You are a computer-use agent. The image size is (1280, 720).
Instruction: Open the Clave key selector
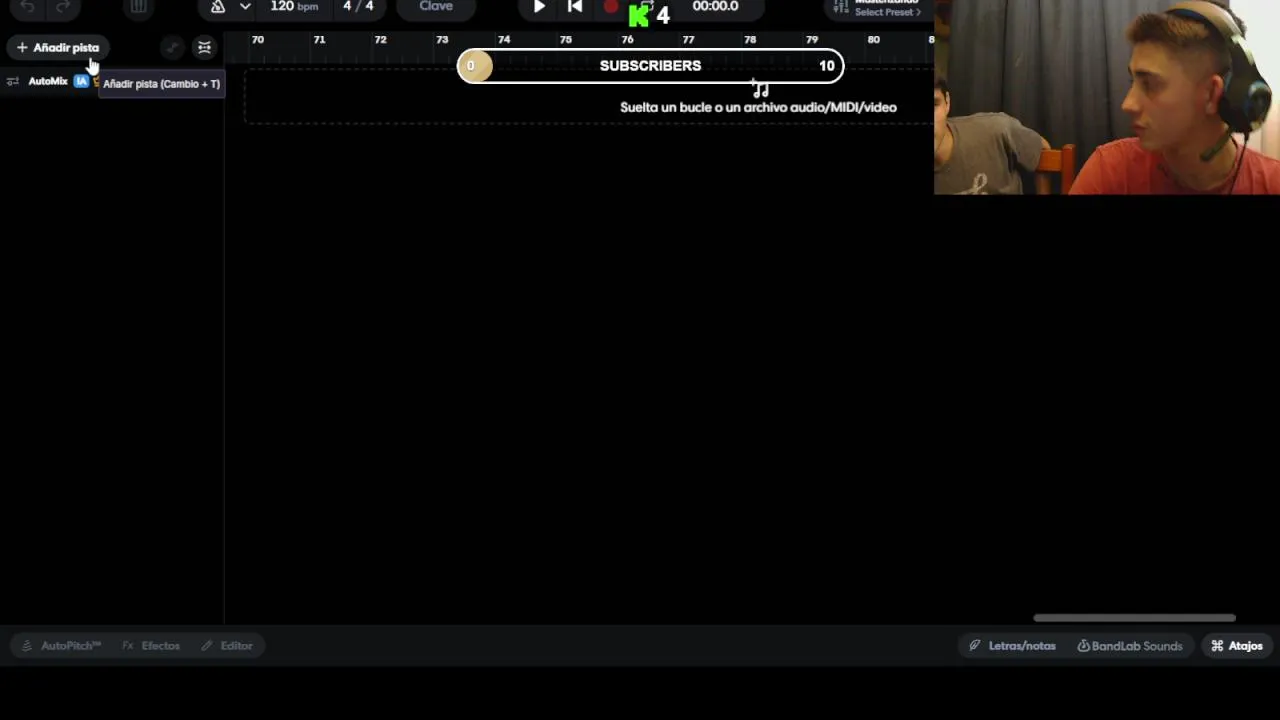(436, 6)
